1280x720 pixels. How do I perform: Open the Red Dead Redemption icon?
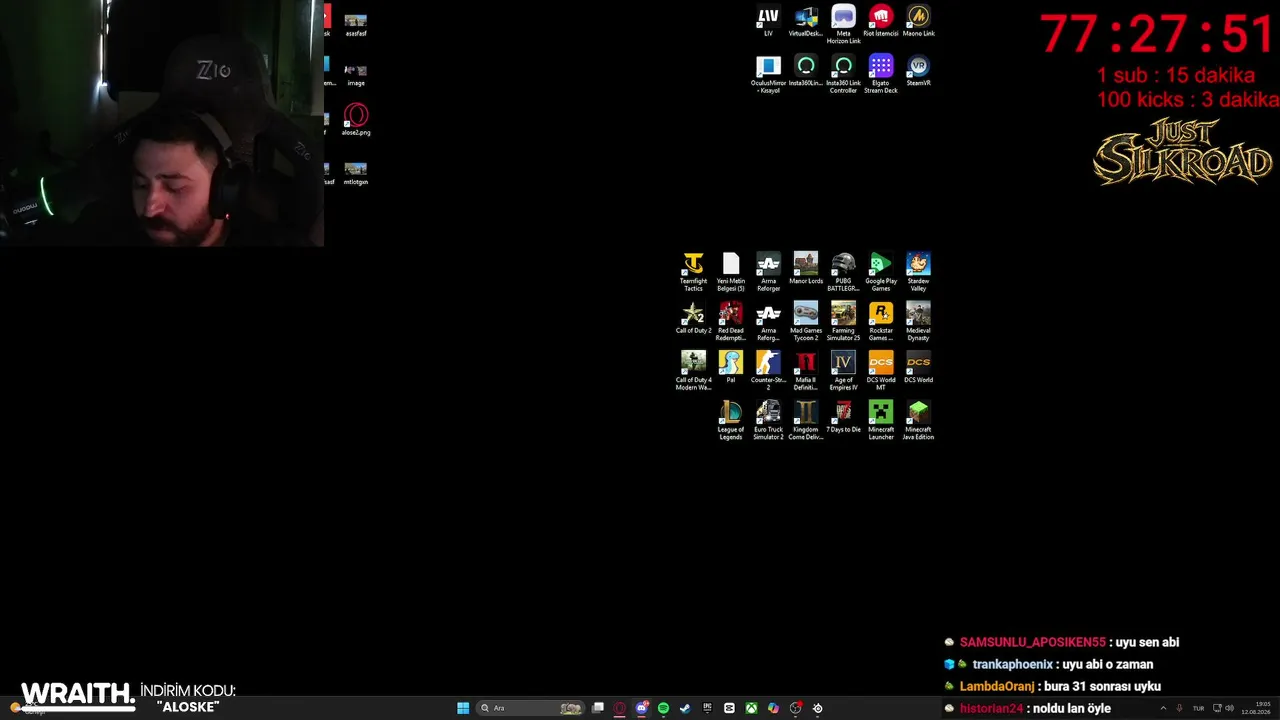tap(731, 322)
